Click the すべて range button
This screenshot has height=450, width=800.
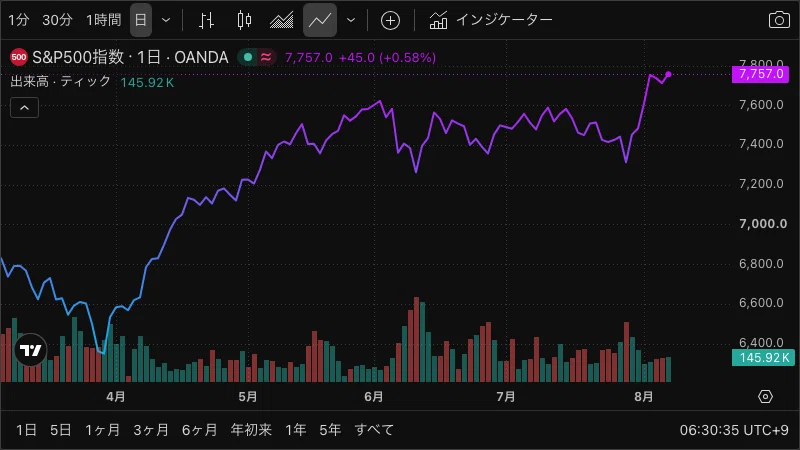374,430
